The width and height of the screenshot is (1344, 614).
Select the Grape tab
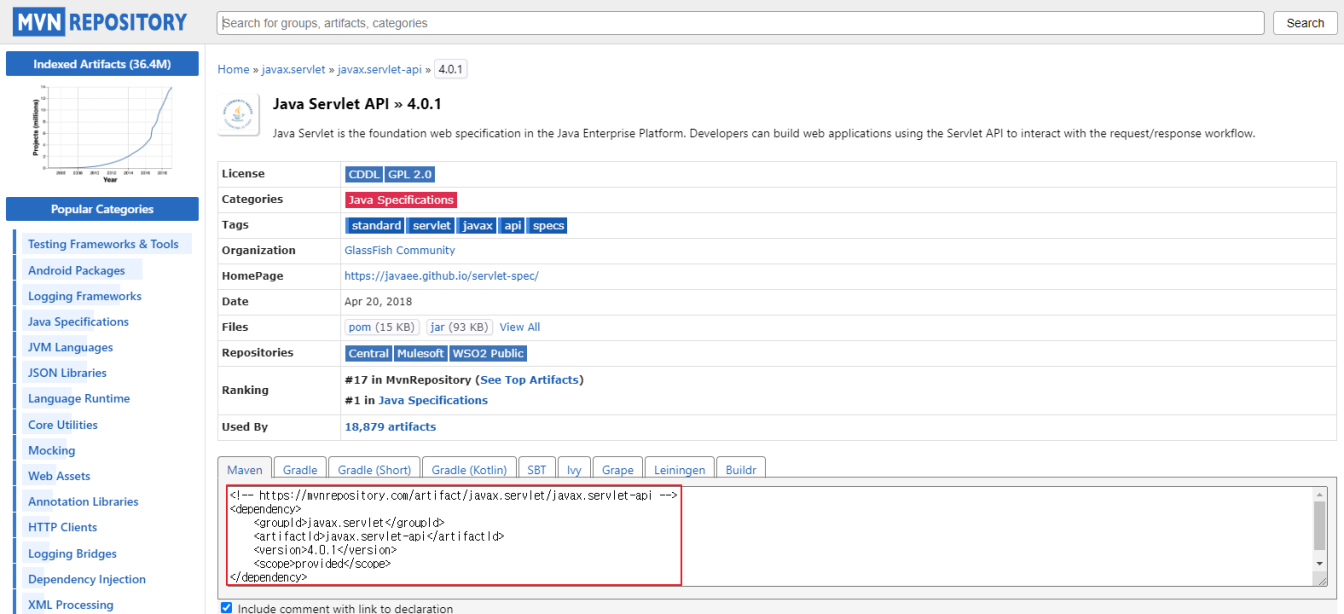617,469
